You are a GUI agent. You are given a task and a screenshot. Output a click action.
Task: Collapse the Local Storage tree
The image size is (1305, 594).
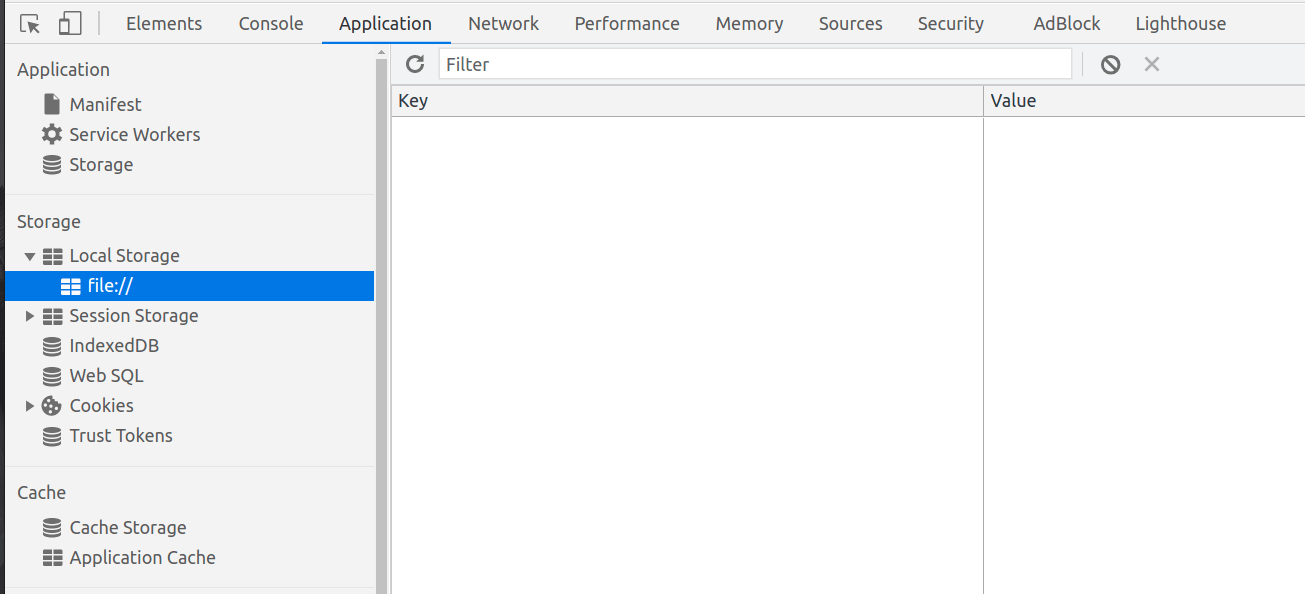point(29,255)
